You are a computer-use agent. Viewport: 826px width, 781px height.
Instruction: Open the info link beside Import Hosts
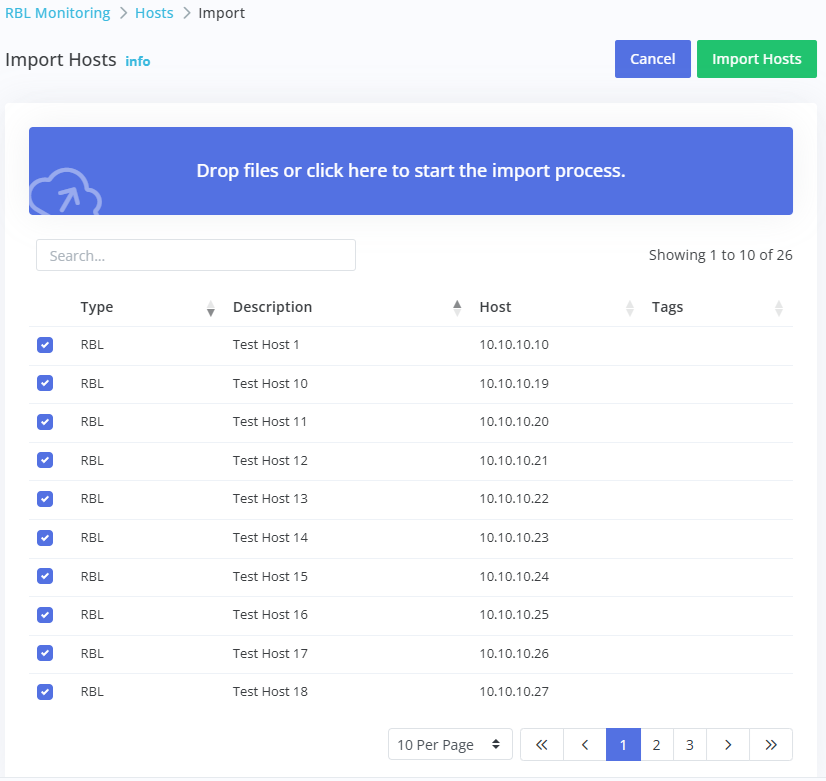138,61
